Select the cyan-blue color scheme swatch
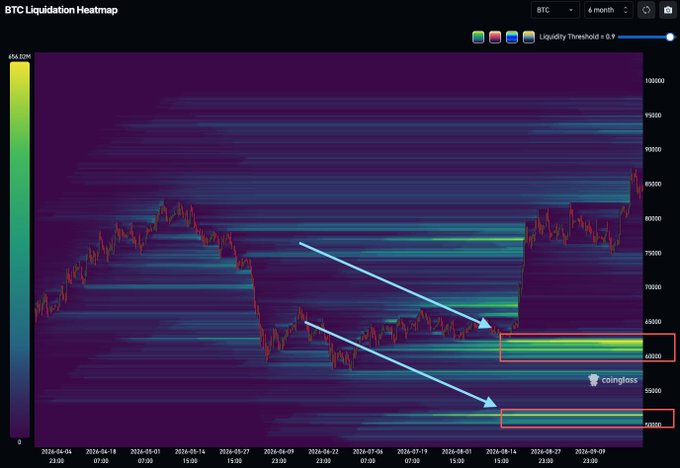The width and height of the screenshot is (680, 468). click(512, 37)
